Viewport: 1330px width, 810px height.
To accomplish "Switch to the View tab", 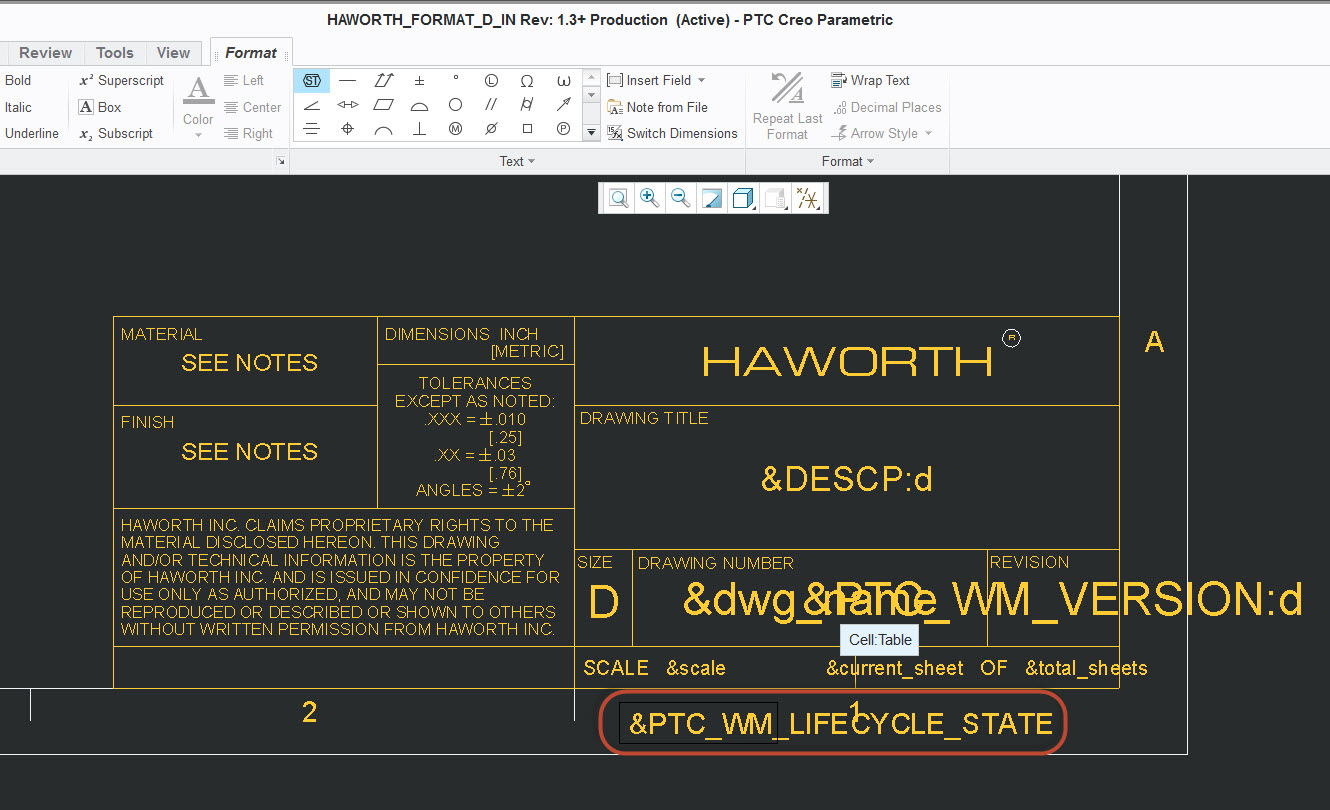I will [x=173, y=53].
